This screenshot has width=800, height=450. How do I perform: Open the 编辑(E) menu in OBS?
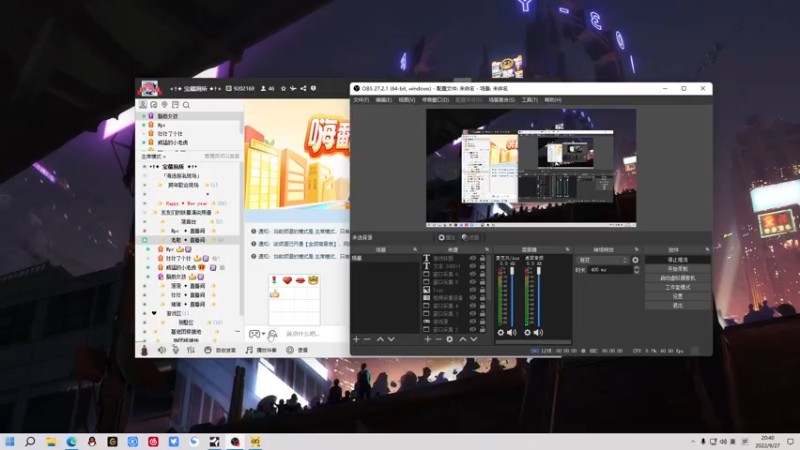[x=384, y=100]
